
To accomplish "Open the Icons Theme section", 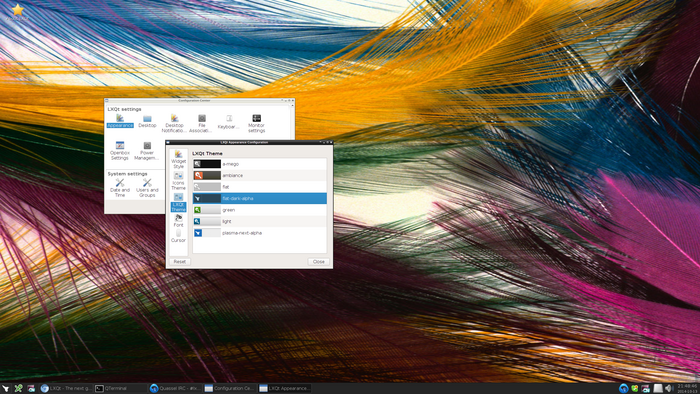I will pos(178,181).
